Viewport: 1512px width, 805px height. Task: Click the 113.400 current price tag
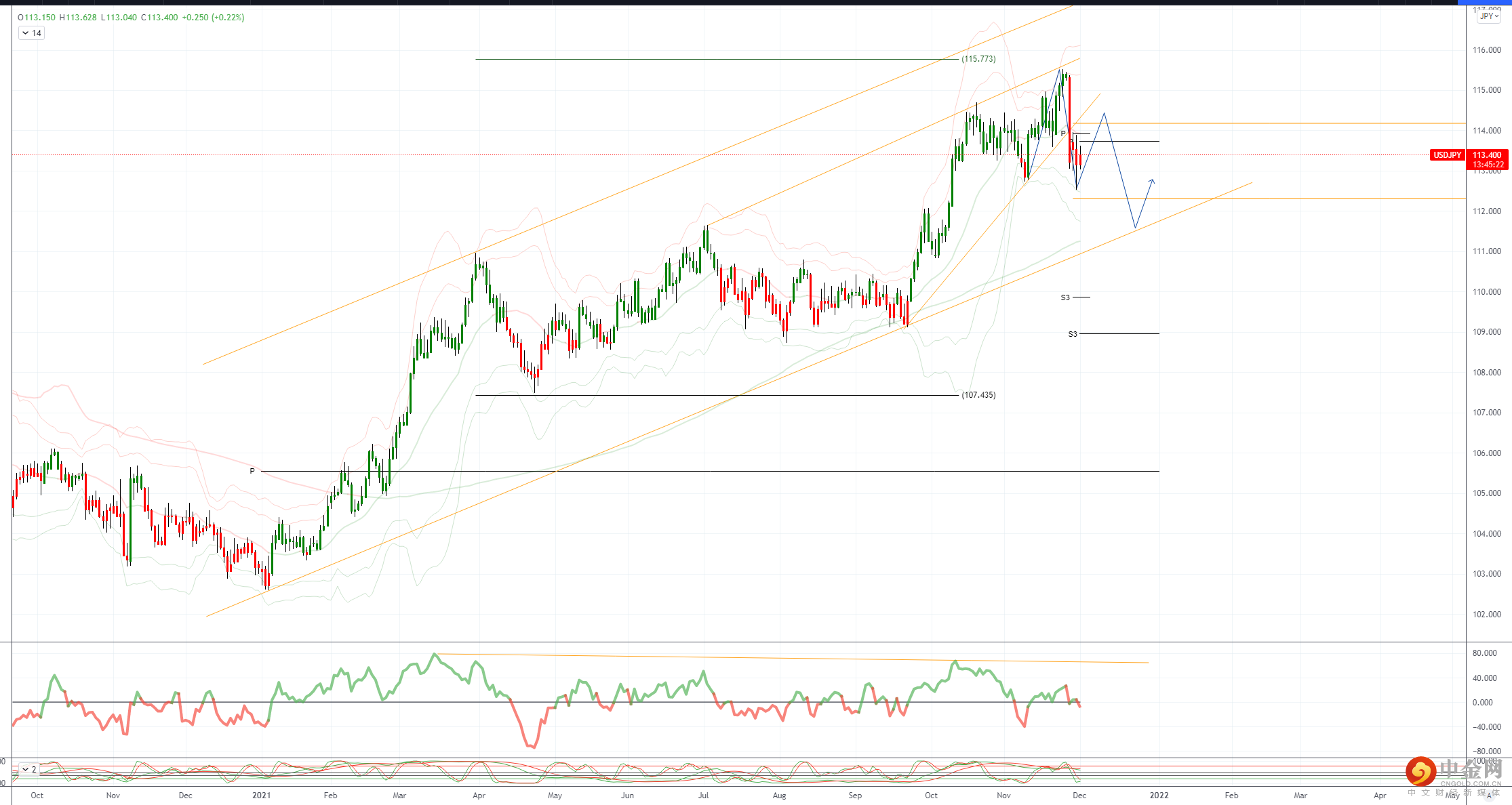[x=1487, y=155]
